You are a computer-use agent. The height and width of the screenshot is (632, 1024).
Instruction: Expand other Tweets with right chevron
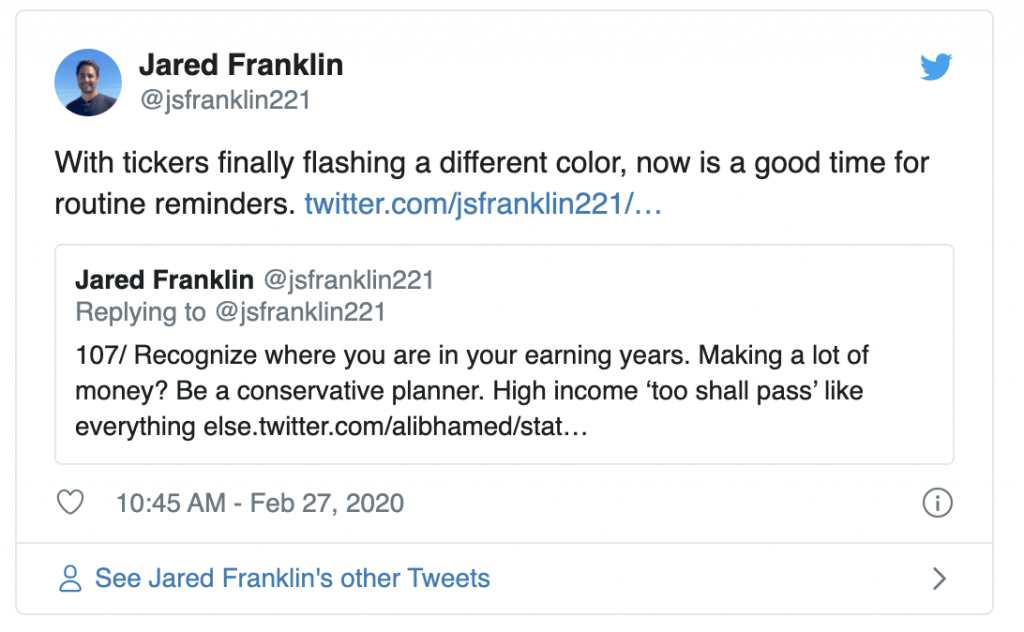tap(938, 578)
